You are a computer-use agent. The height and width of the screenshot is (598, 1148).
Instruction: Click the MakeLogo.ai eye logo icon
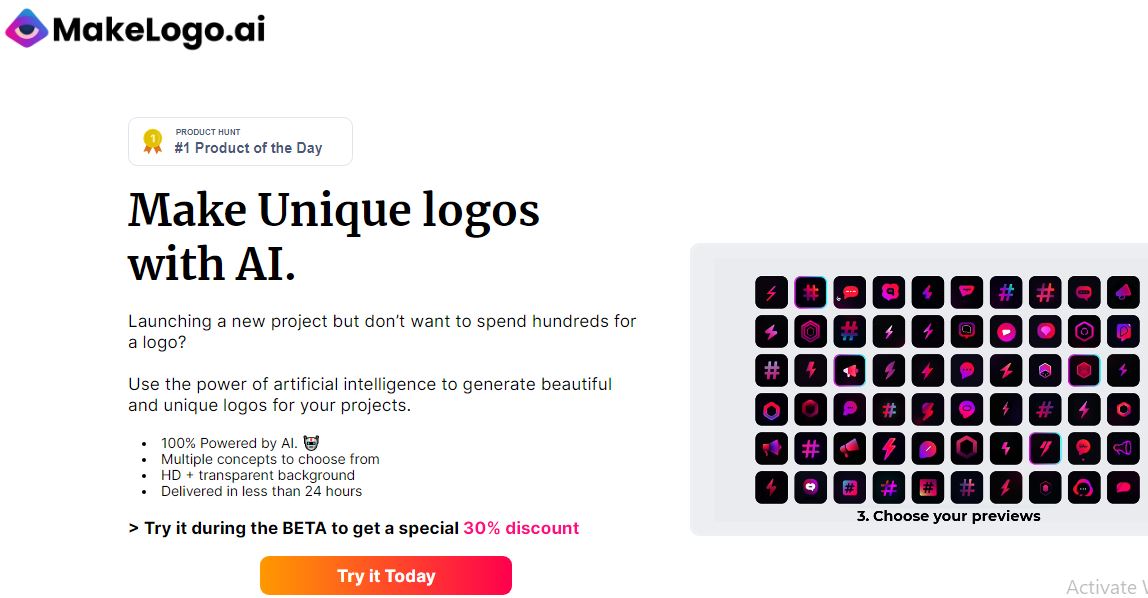27,29
